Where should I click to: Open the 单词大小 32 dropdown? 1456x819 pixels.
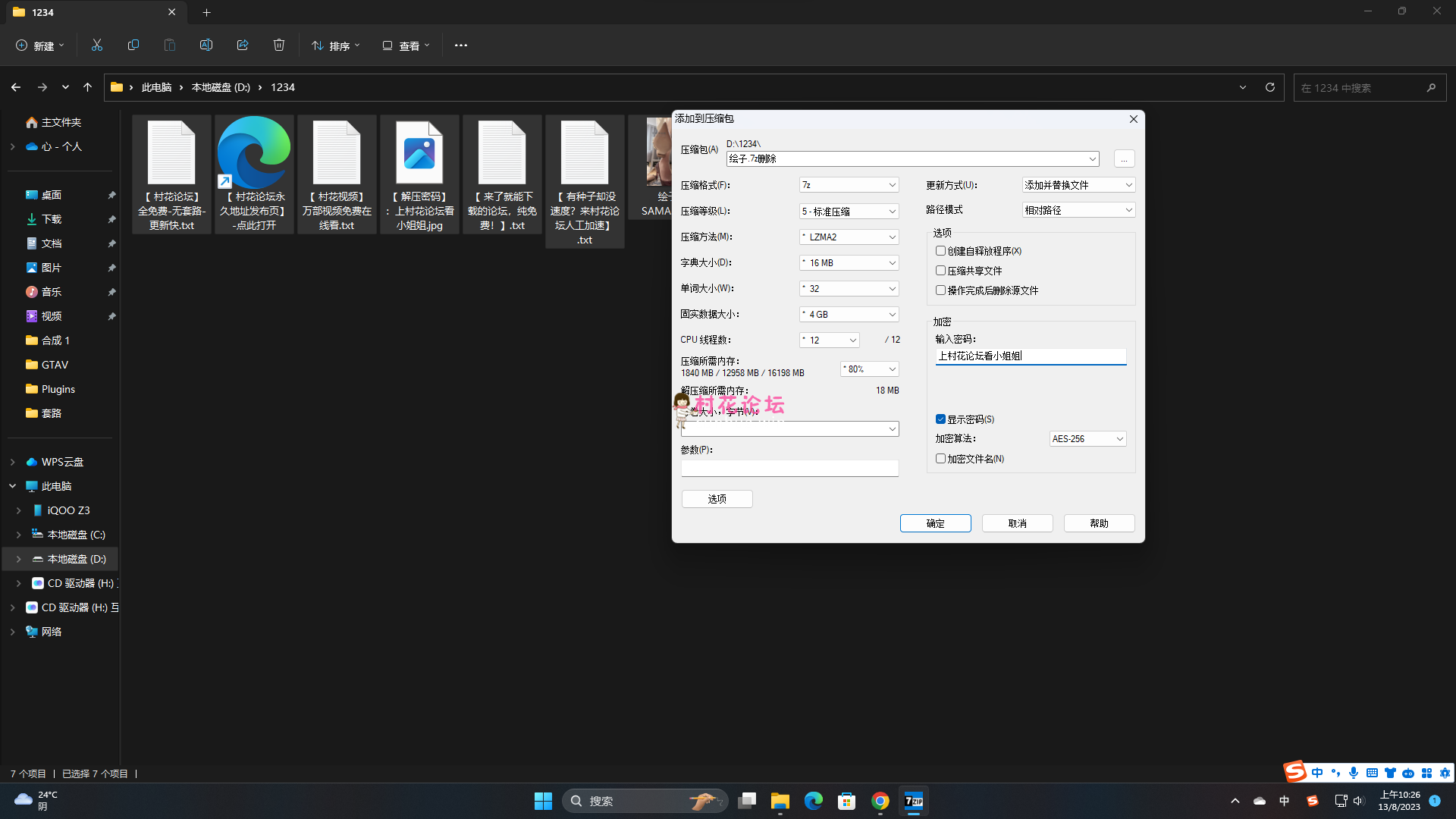849,289
